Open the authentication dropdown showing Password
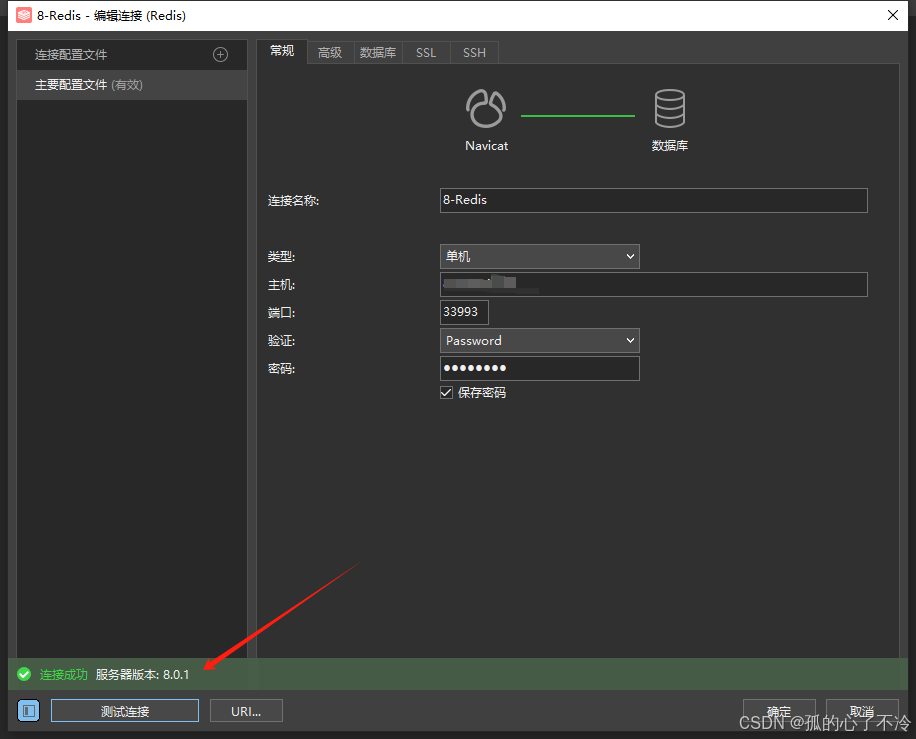This screenshot has width=916, height=739. pos(540,341)
